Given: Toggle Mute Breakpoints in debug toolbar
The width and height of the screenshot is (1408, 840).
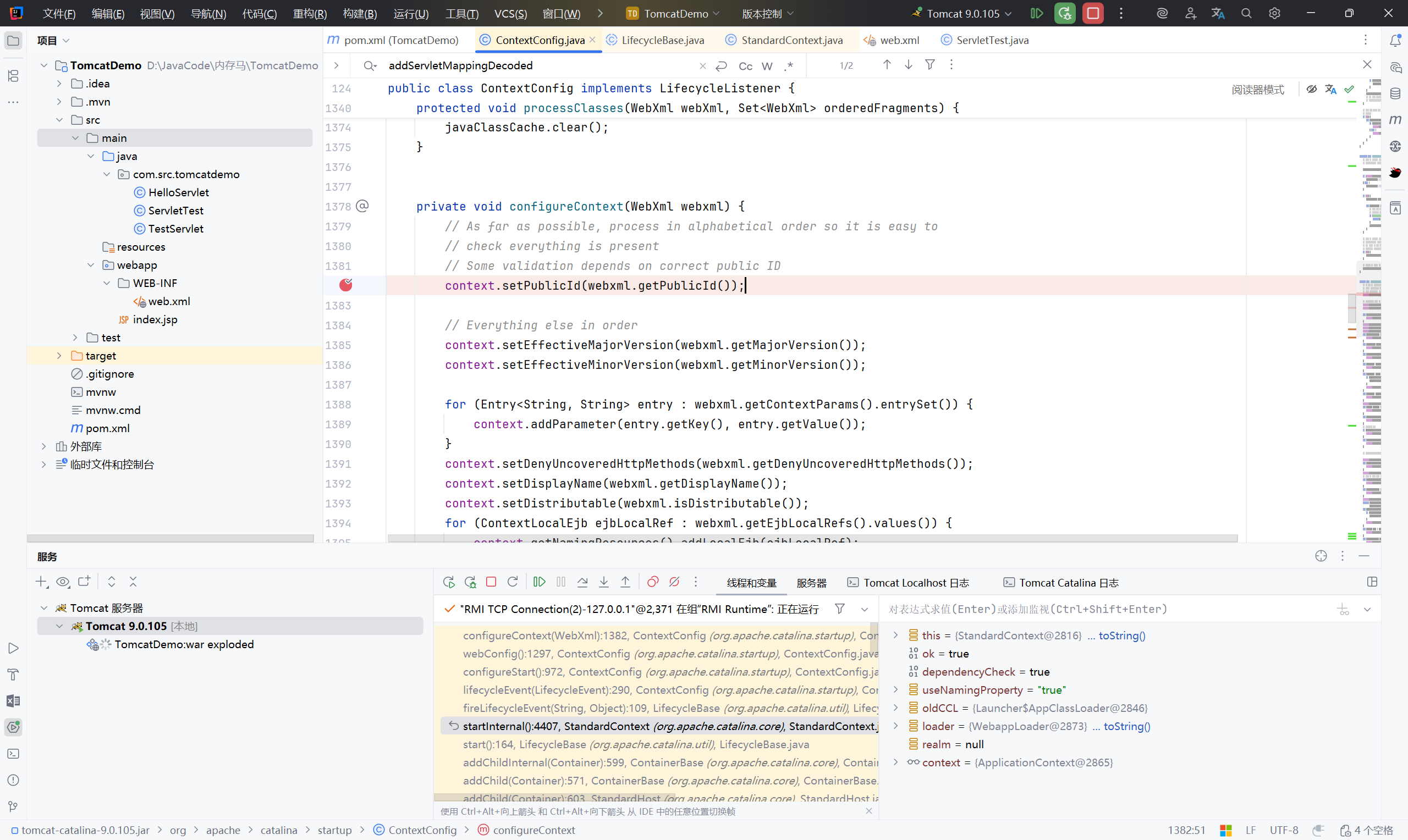Looking at the screenshot, I should click(x=674, y=582).
